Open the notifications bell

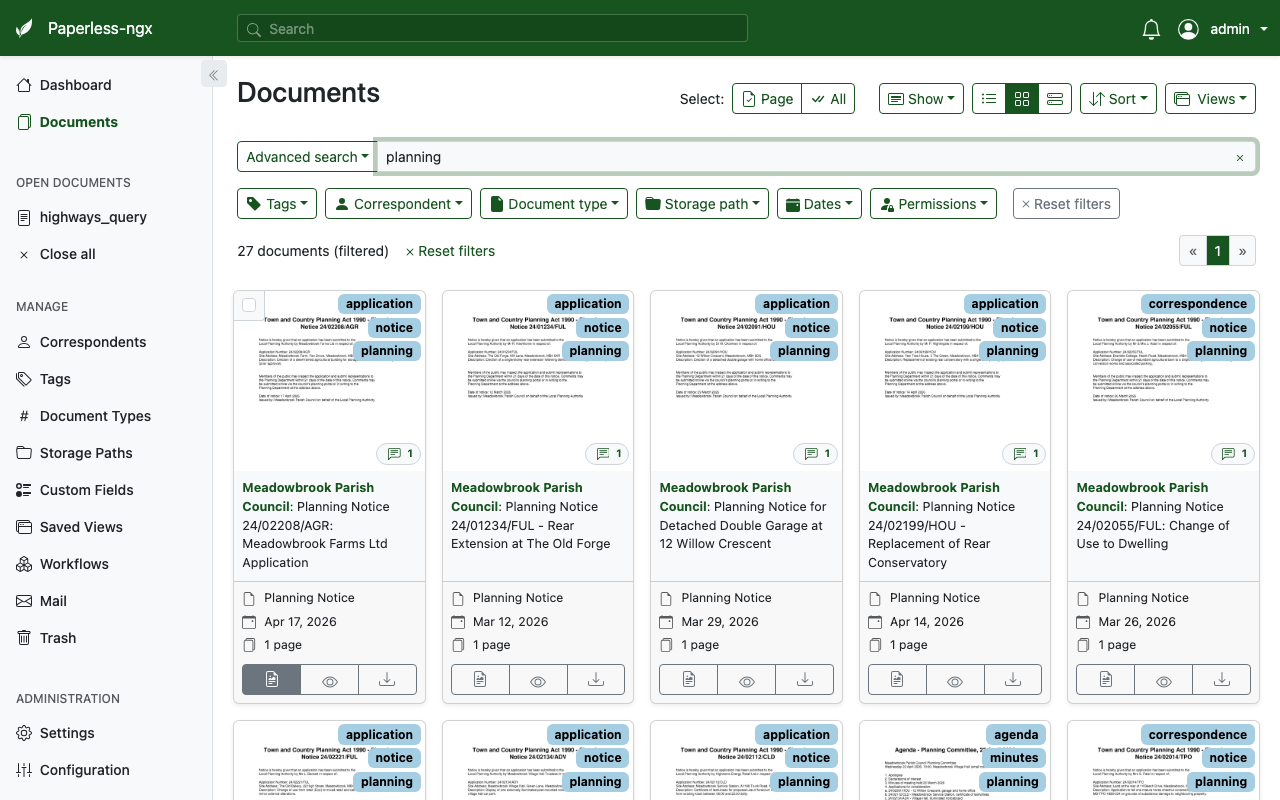[1151, 29]
